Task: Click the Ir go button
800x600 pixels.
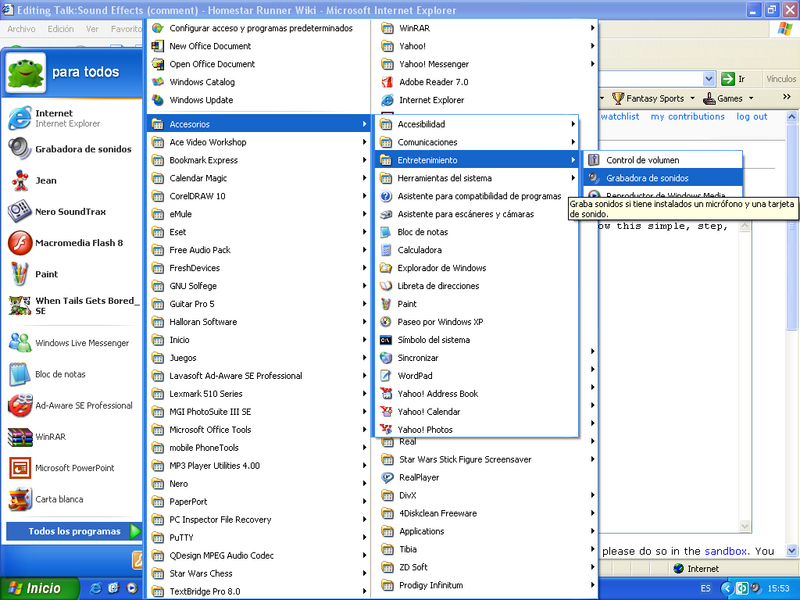Action: click(x=733, y=79)
